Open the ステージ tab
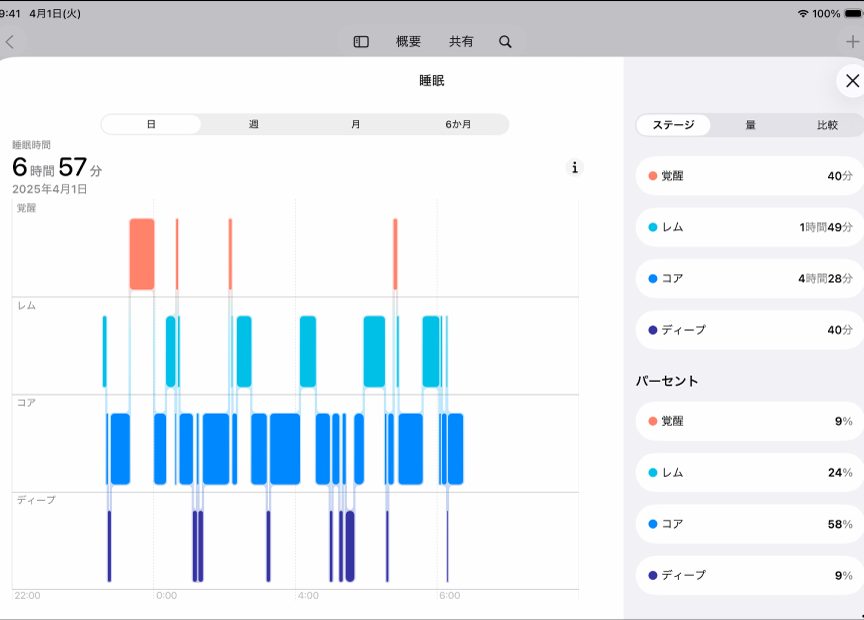The width and height of the screenshot is (864, 620). click(673, 125)
